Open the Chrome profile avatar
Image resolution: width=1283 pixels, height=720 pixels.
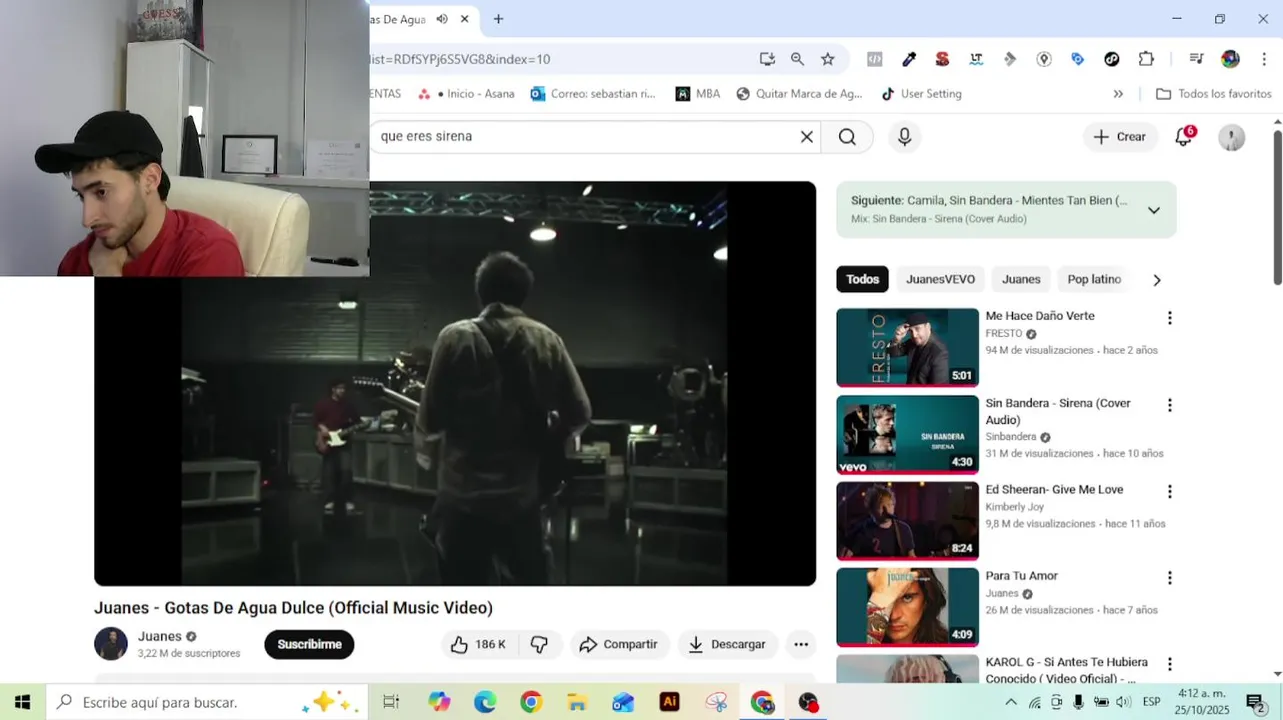[1230, 59]
